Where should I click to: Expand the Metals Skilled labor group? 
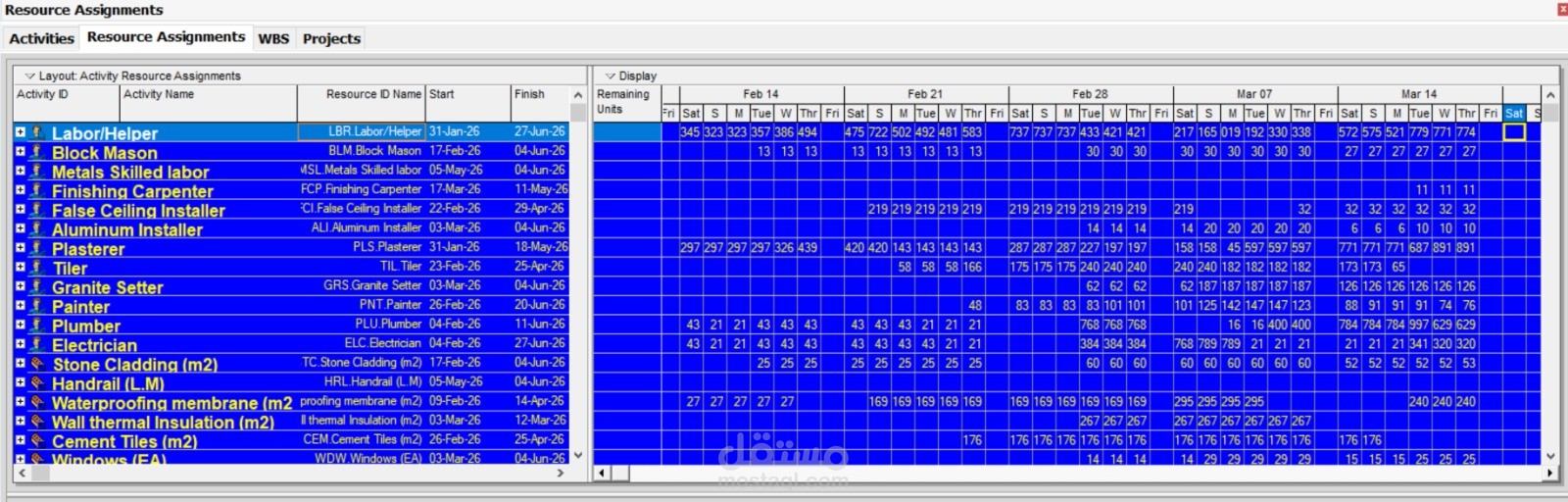pyautogui.click(x=20, y=170)
